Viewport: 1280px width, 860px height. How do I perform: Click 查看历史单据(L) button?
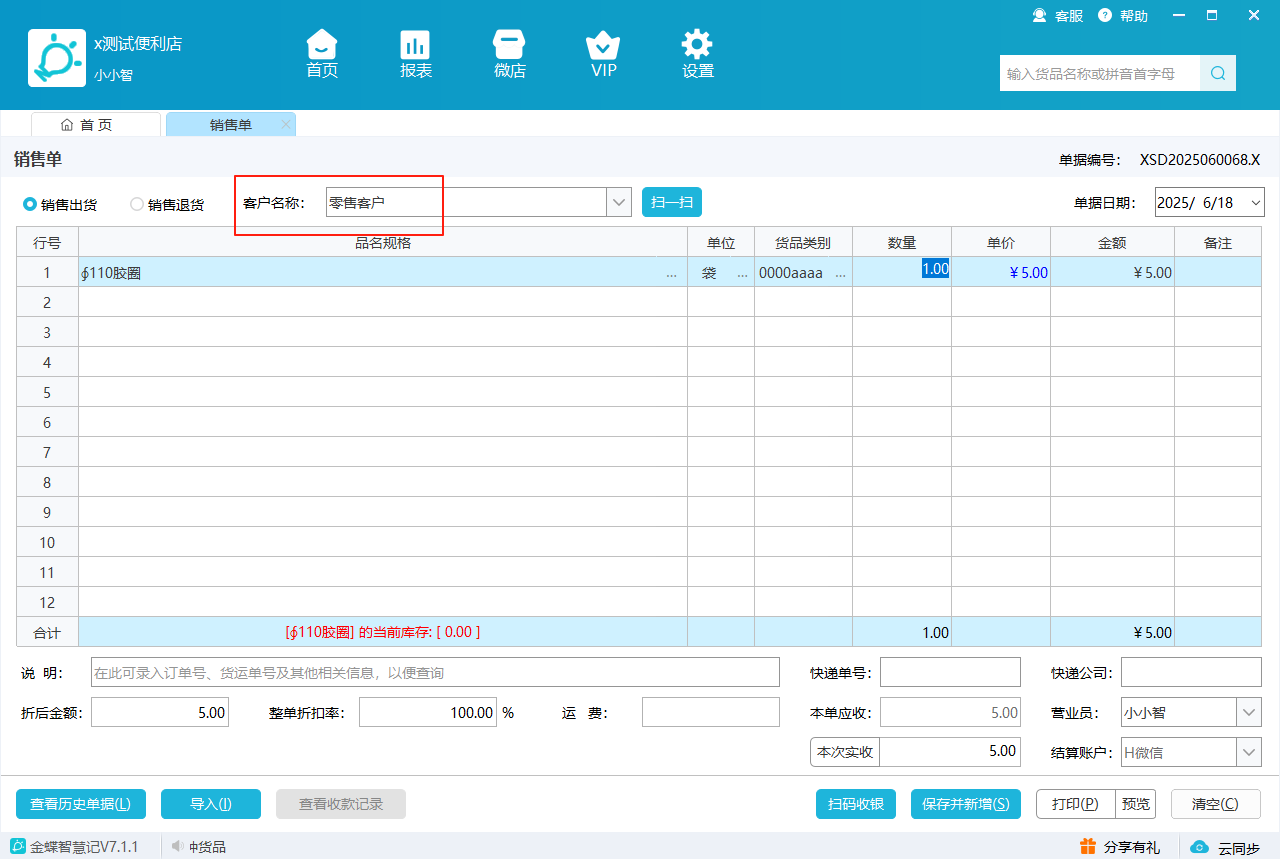(x=81, y=804)
